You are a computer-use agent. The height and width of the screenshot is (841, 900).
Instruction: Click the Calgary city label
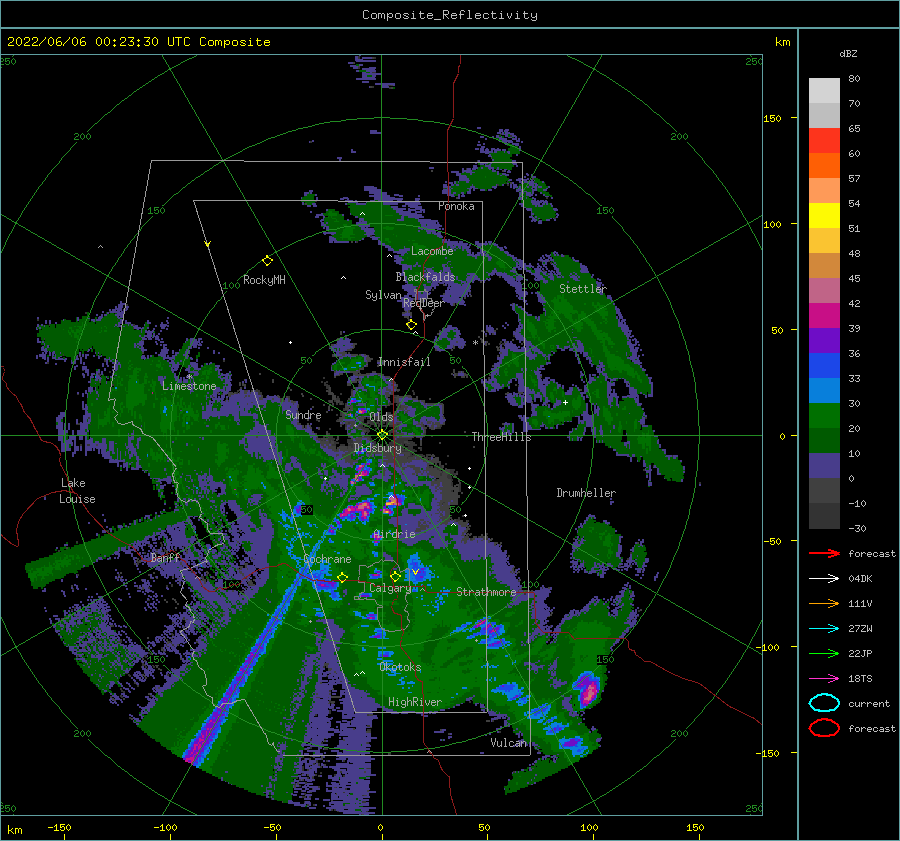[390, 588]
